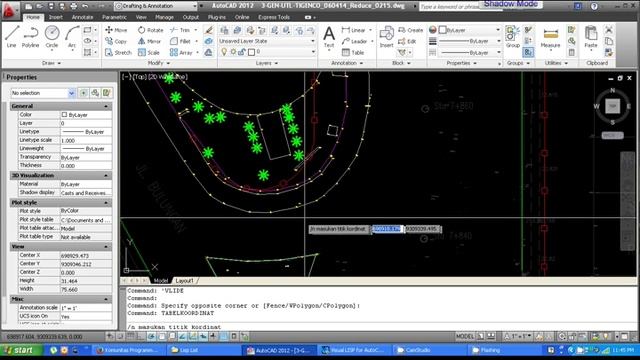Toggle layer 0 freeze sun icon

click(233, 52)
